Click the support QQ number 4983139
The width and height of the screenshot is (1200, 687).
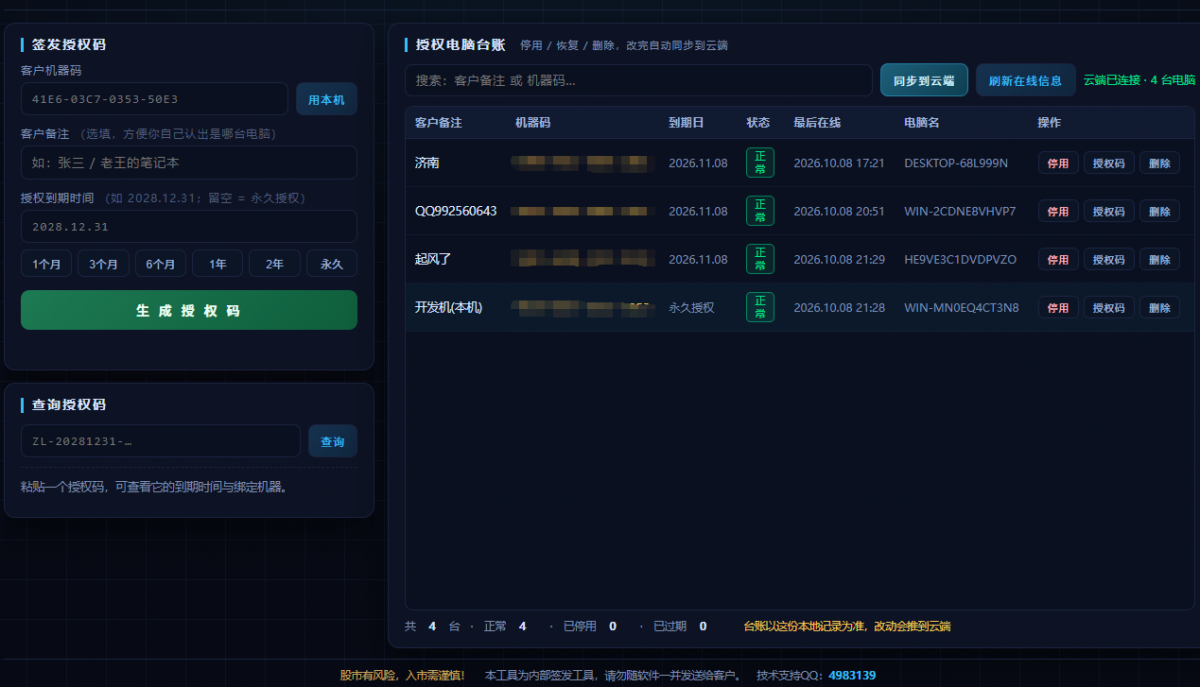852,675
